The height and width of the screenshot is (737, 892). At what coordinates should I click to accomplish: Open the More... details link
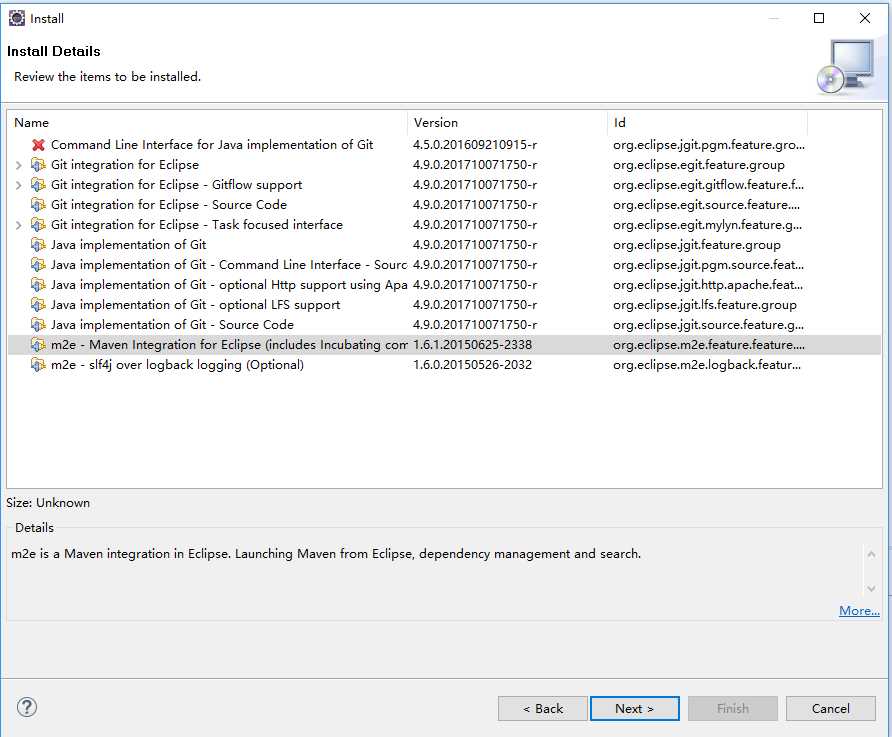point(859,611)
